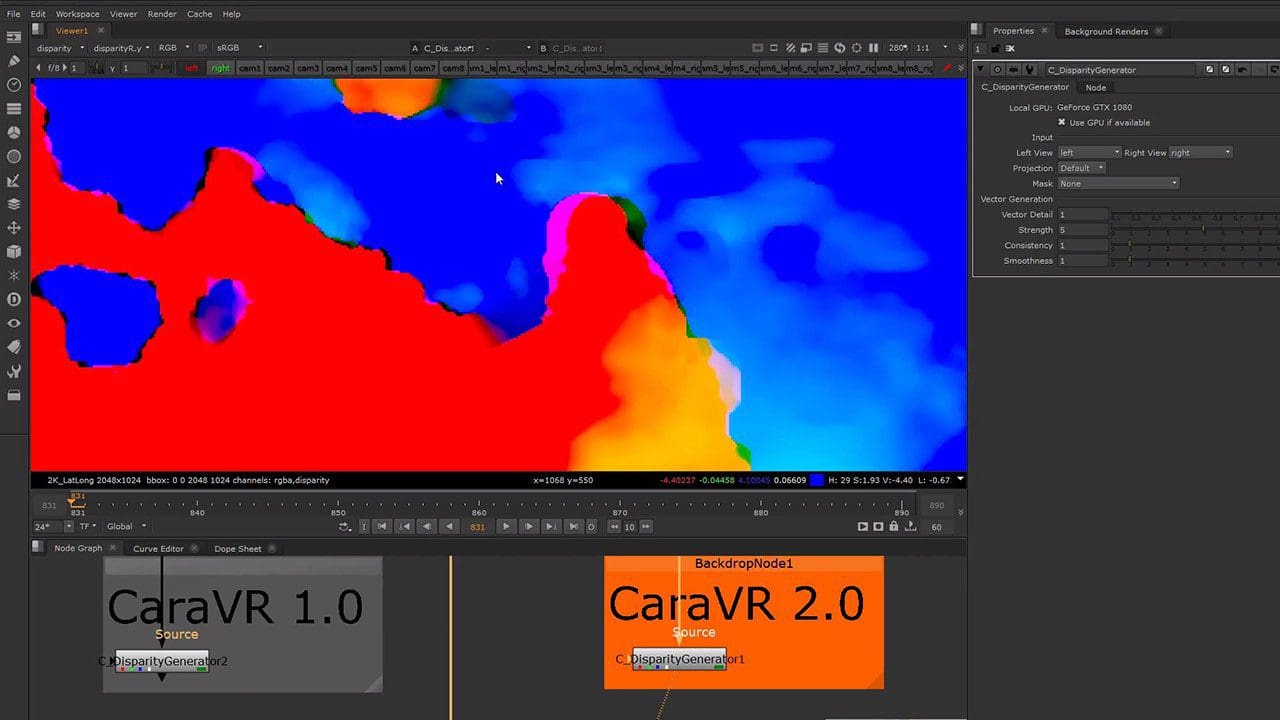
Task: Open the MetaData tag icon
Action: coord(14,347)
